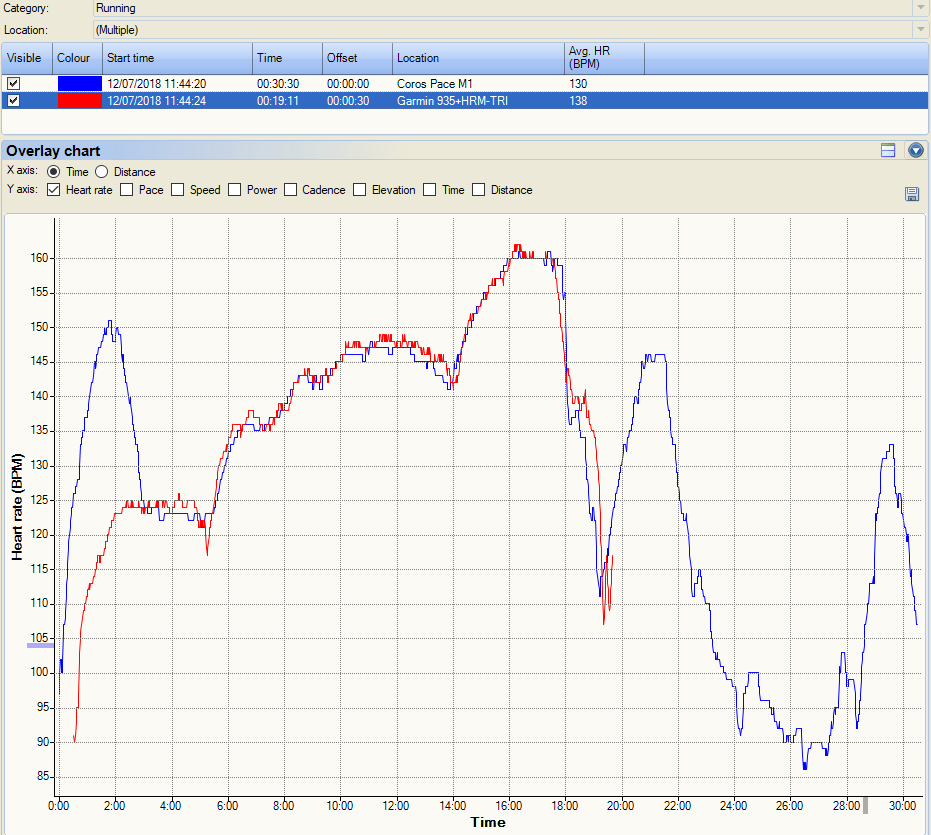Uncheck visibility for Coros Pace M1 row
The width and height of the screenshot is (931, 835).
pyautogui.click(x=13, y=84)
